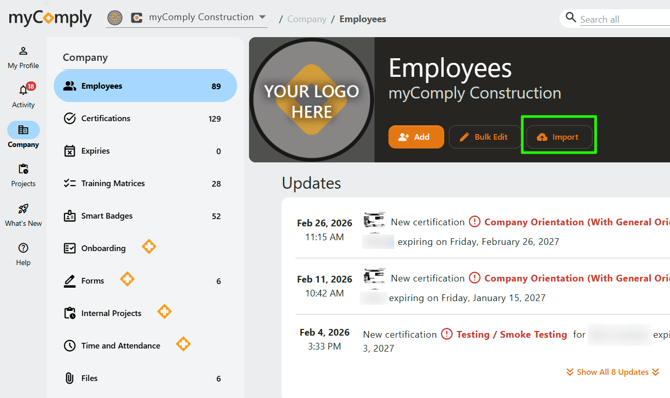The height and width of the screenshot is (398, 670).
Task: Open the My Profile icon
Action: (x=23, y=51)
